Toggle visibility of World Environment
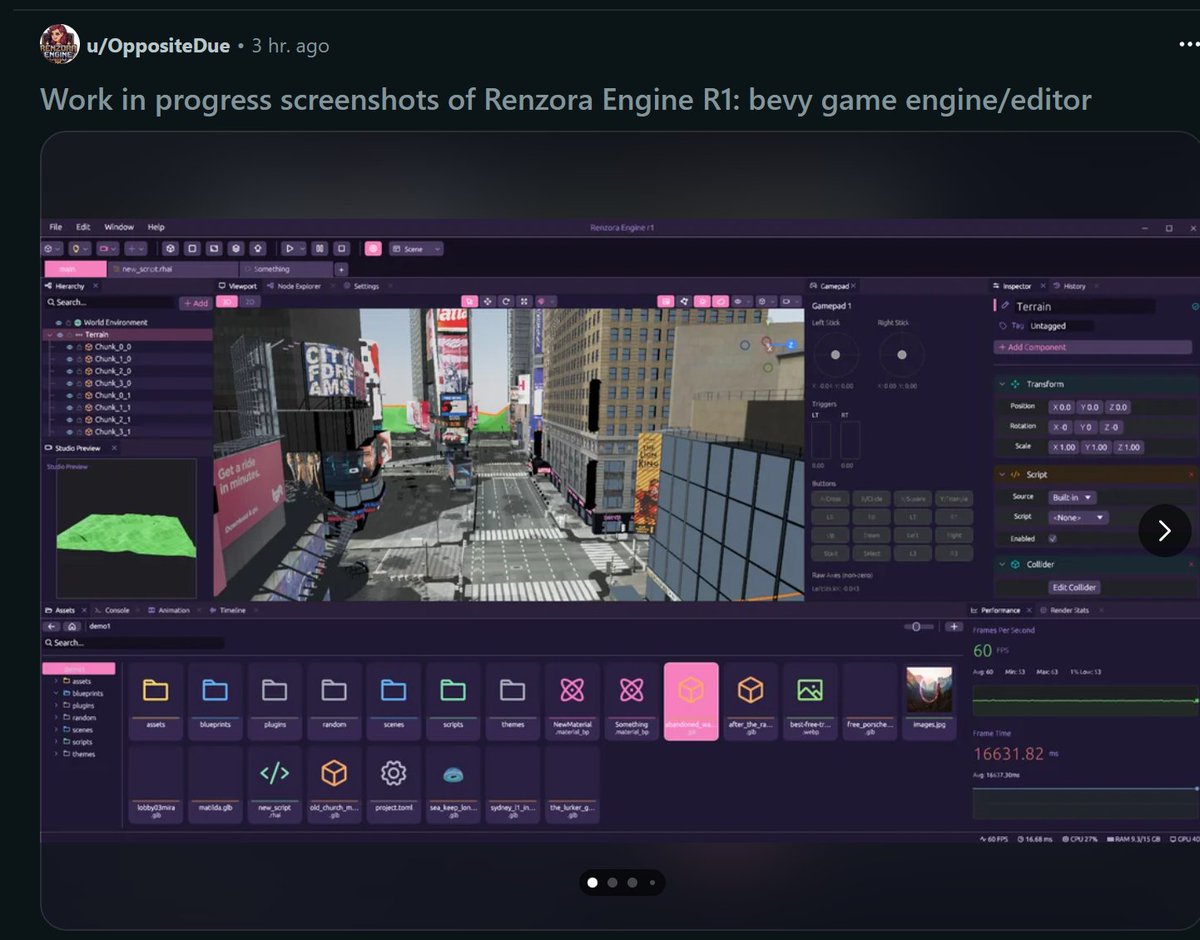The width and height of the screenshot is (1200, 940). pyautogui.click(x=58, y=323)
